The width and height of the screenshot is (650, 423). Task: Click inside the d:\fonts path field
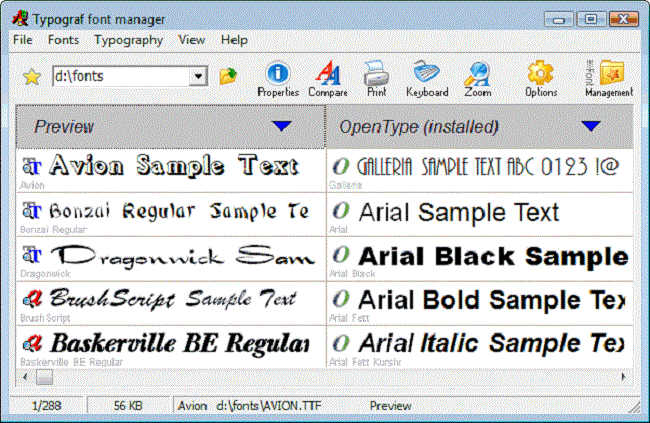pos(121,76)
